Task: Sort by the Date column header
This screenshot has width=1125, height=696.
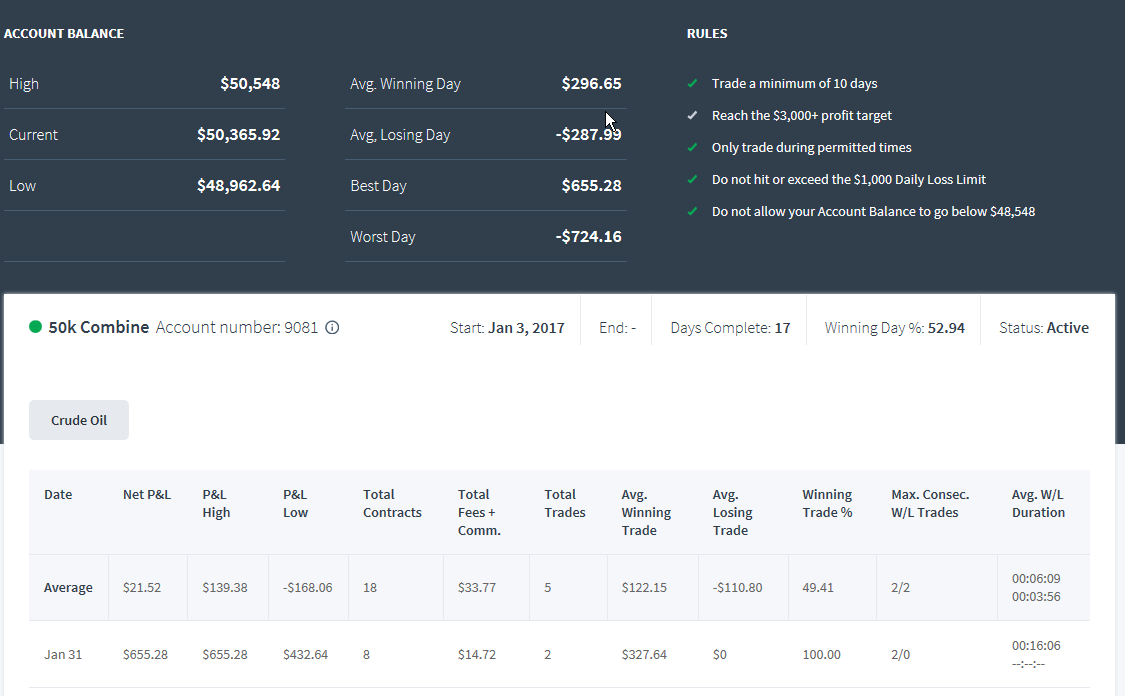Action: 58,494
